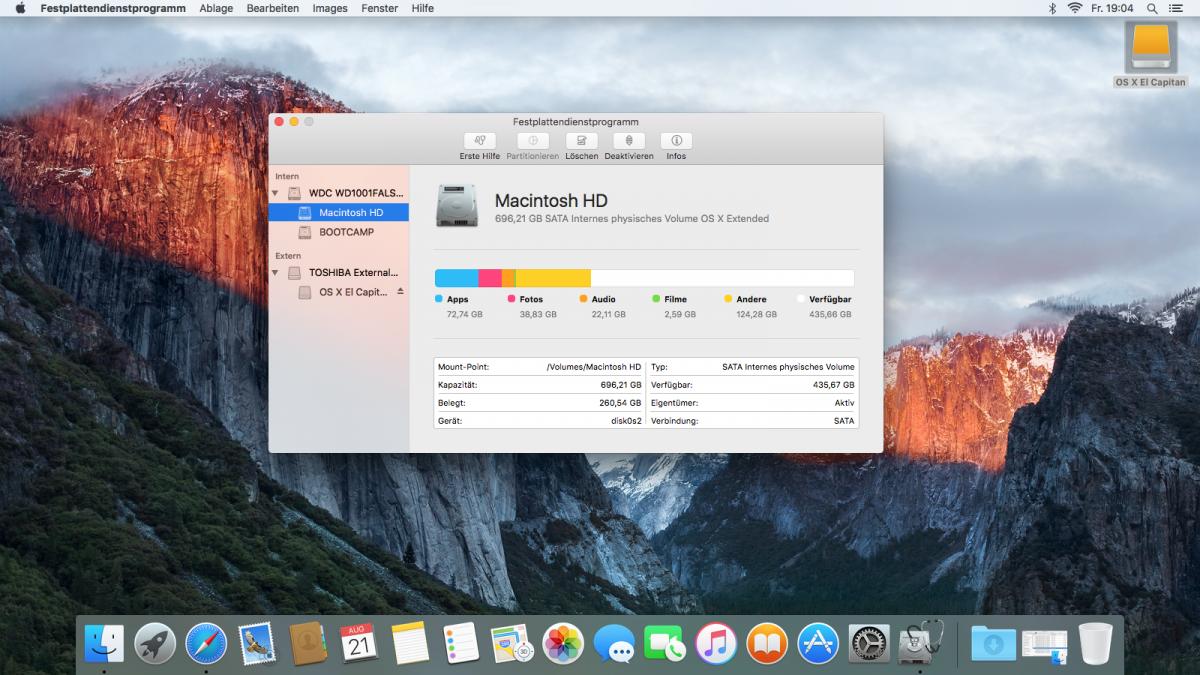Open Notification Center from menu bar
1200x675 pixels.
point(1176,8)
